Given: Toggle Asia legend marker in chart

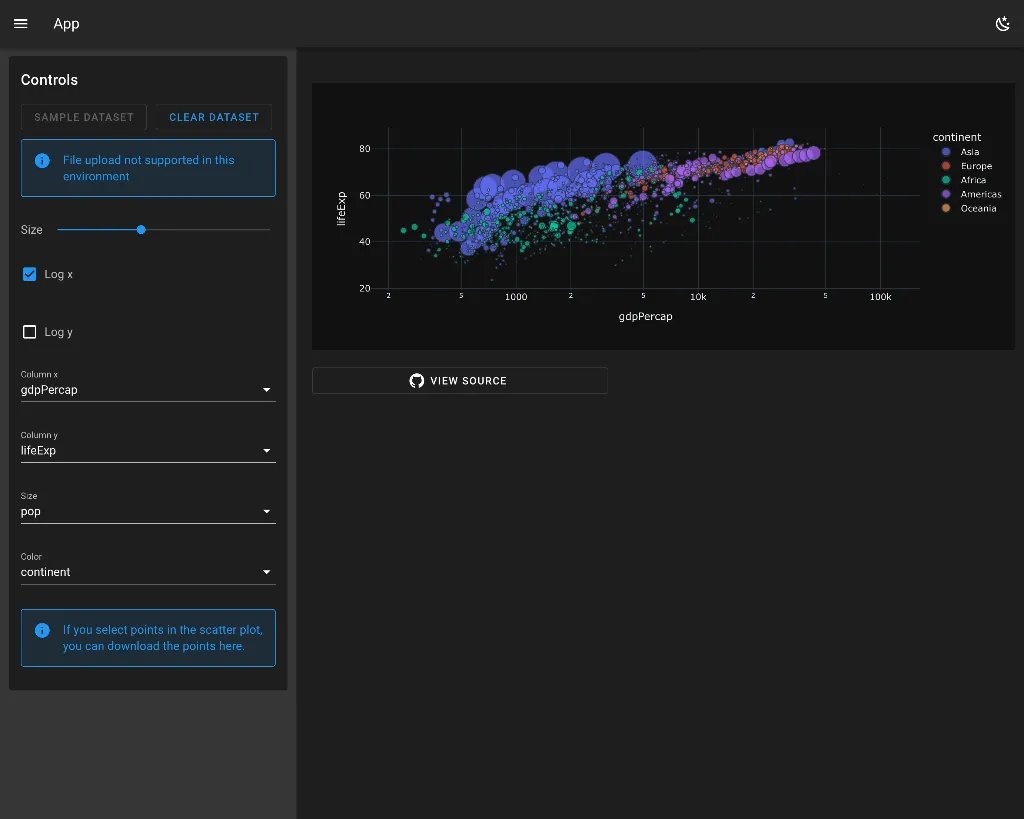Looking at the screenshot, I should 946,152.
